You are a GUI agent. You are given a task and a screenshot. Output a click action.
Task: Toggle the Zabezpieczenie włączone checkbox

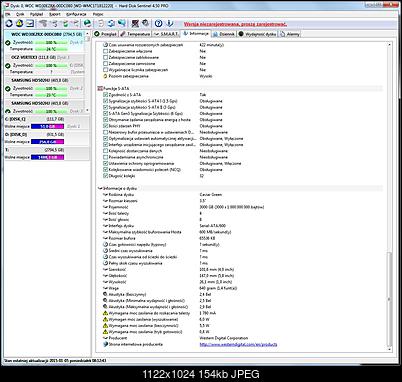point(105,51)
